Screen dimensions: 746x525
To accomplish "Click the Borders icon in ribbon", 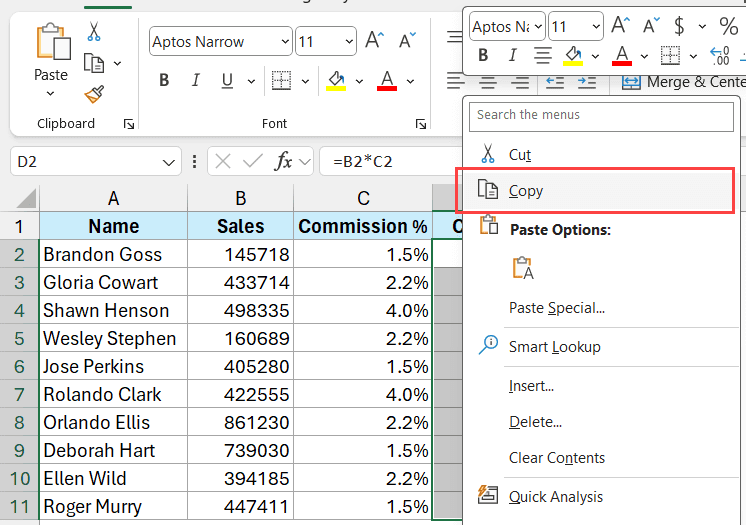I will pyautogui.click(x=281, y=81).
